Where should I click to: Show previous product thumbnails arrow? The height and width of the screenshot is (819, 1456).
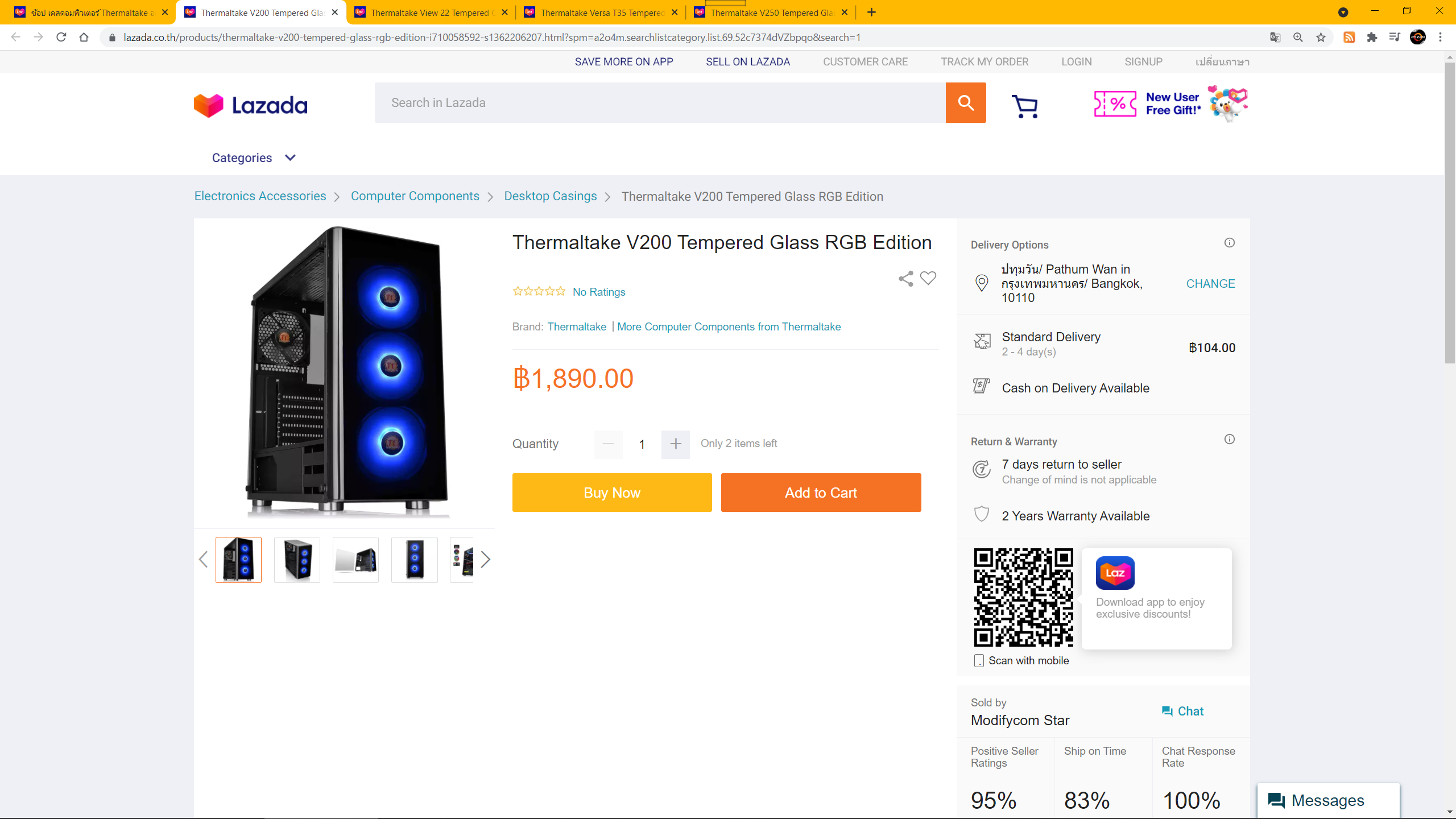point(203,559)
